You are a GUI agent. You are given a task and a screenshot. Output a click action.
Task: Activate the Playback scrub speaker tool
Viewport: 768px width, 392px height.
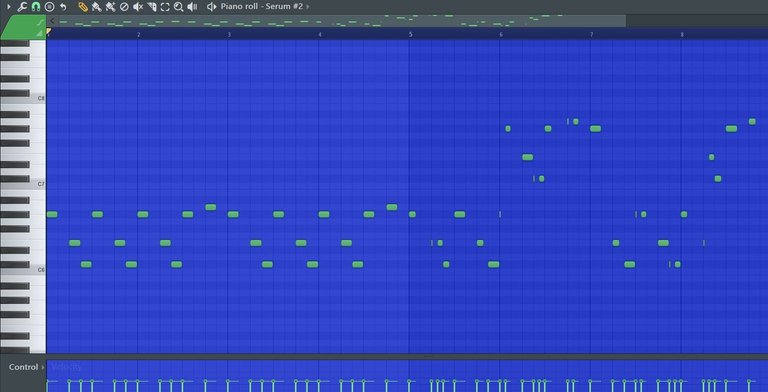click(192, 7)
